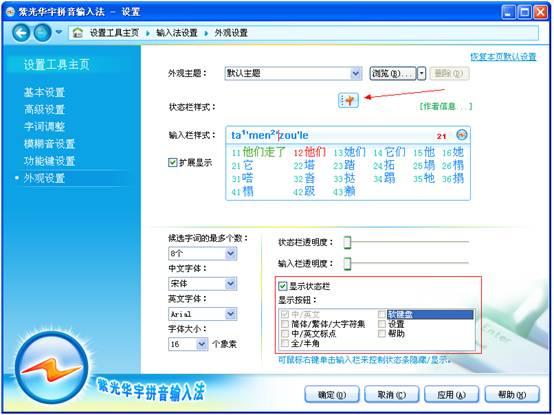Select 功能键设置 in sidebar
554x415 pixels.
[x=49, y=161]
